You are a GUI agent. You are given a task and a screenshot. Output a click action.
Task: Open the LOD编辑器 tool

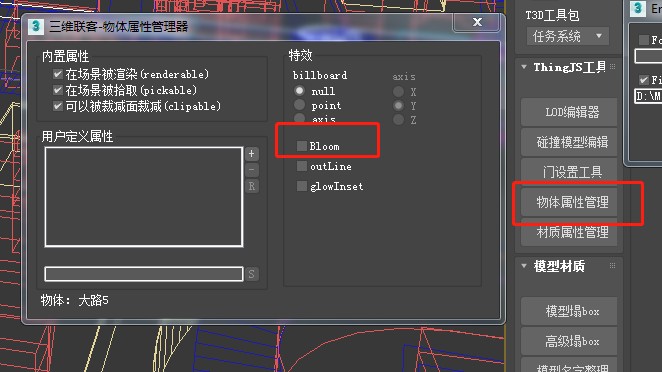tap(569, 112)
